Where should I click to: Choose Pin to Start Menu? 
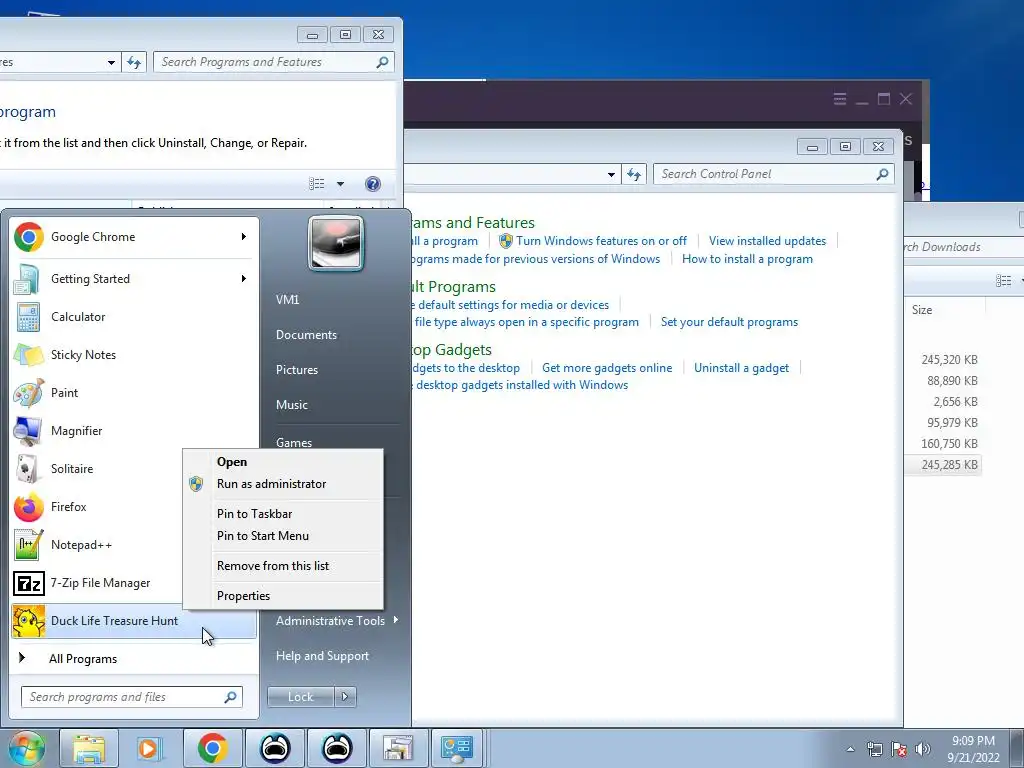[283, 536]
